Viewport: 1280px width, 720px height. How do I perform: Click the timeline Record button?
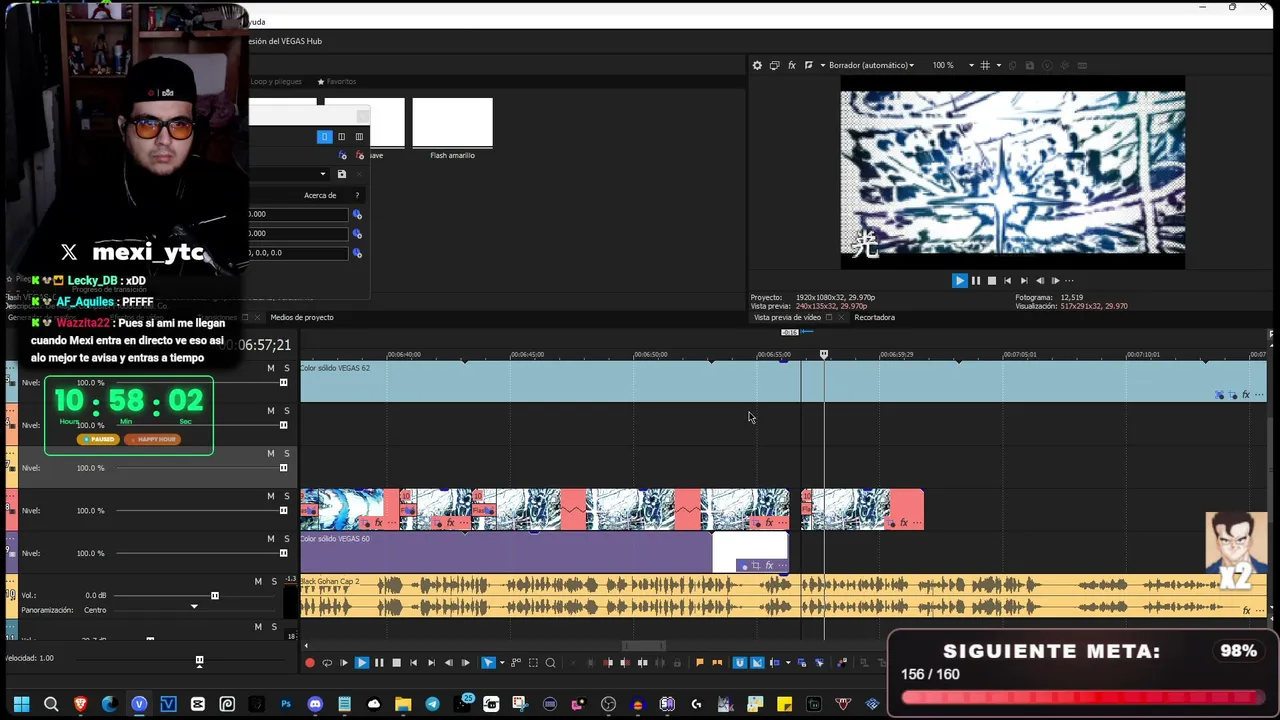tap(310, 663)
